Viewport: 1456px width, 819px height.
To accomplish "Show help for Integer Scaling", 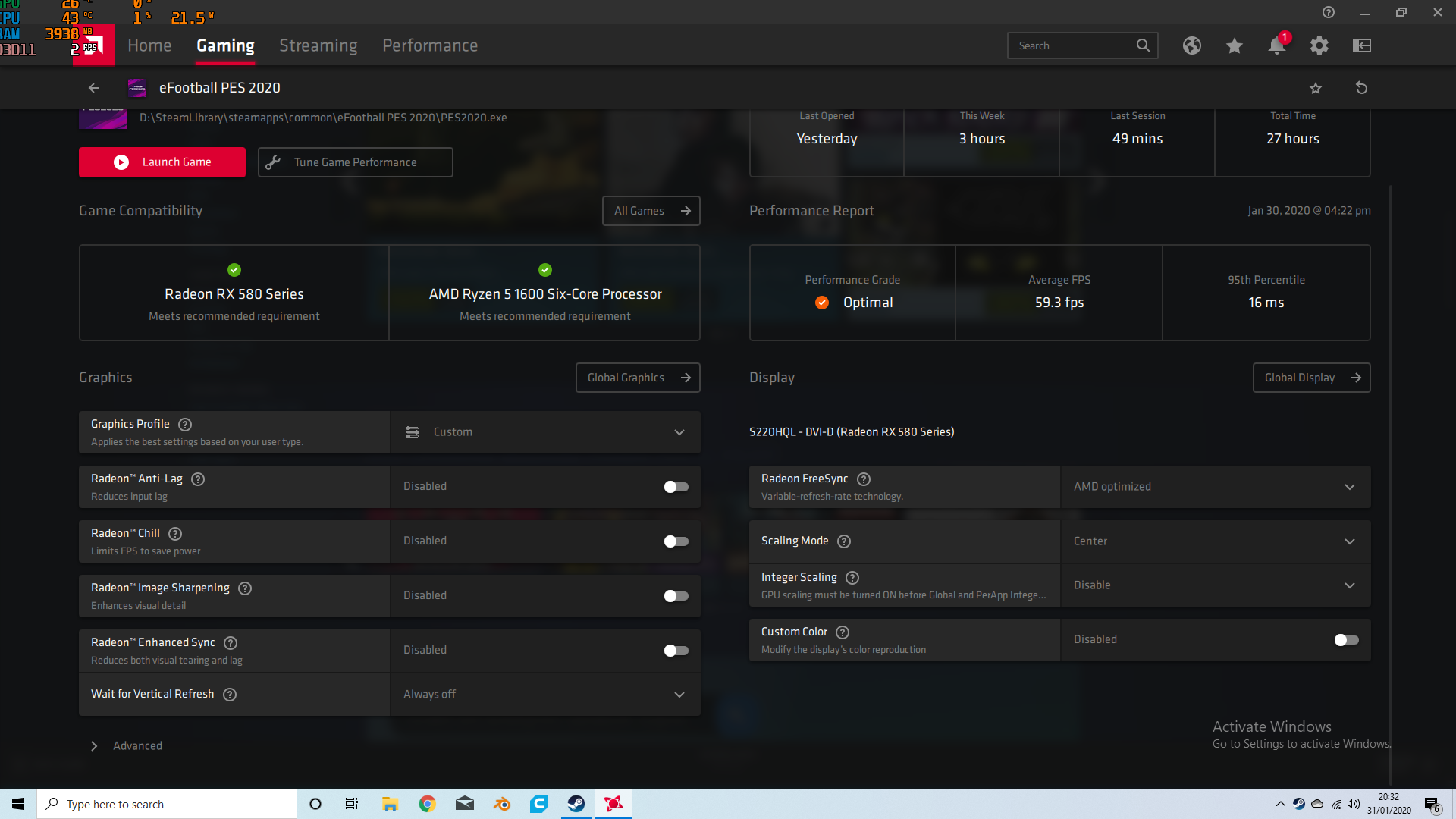I will point(852,578).
